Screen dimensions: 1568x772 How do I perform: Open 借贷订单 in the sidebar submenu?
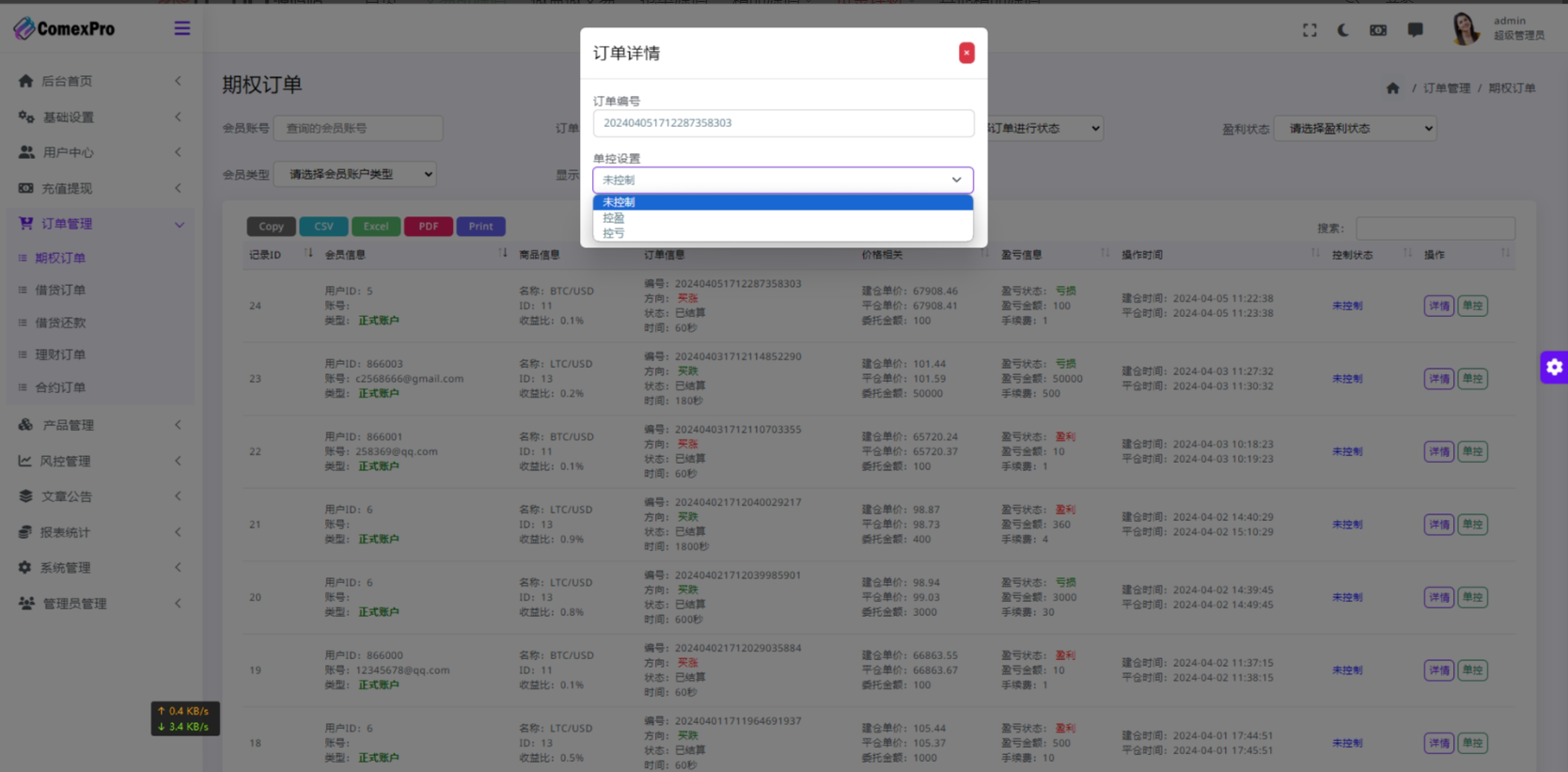(x=60, y=291)
